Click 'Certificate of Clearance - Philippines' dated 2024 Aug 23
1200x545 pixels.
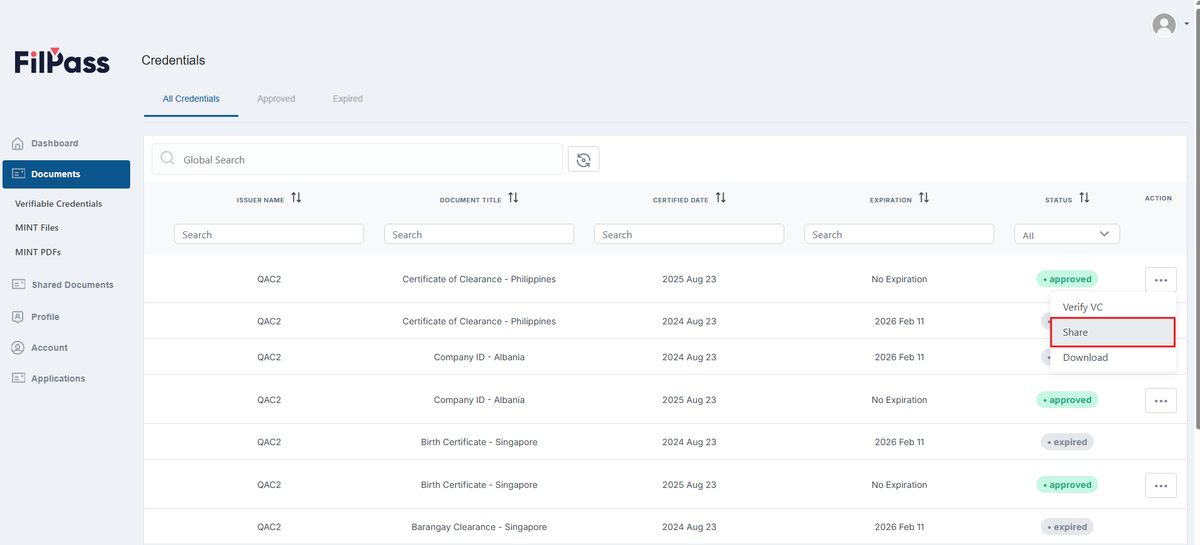point(479,321)
